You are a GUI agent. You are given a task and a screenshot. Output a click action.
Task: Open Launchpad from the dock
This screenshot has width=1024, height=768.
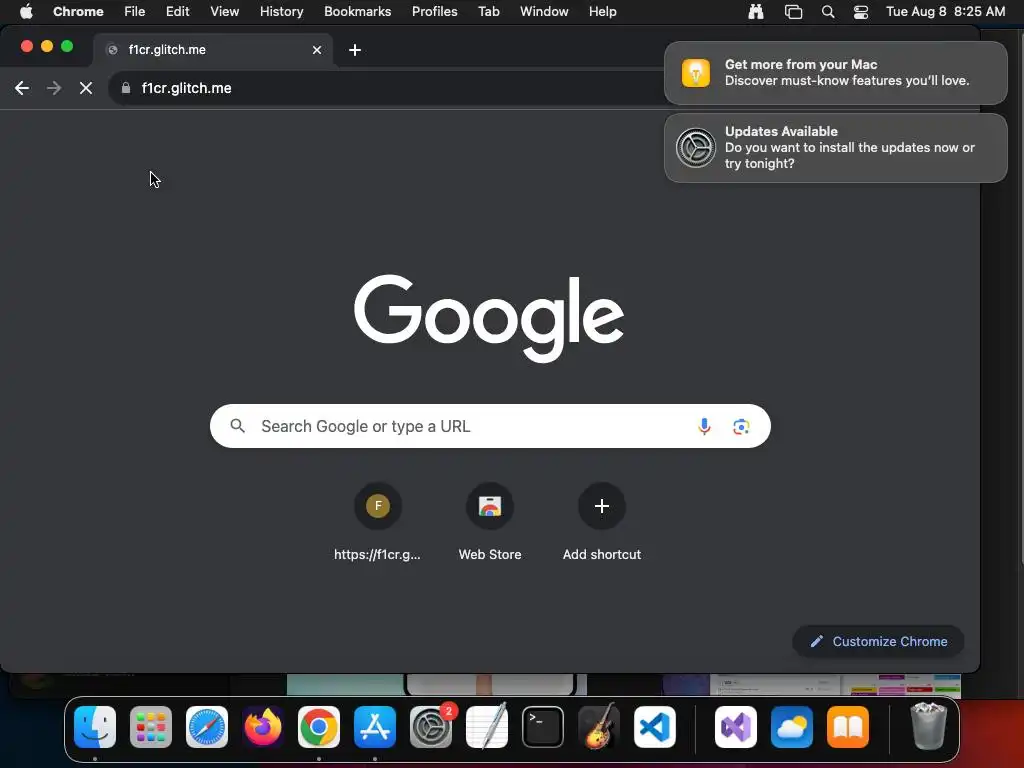click(x=151, y=727)
